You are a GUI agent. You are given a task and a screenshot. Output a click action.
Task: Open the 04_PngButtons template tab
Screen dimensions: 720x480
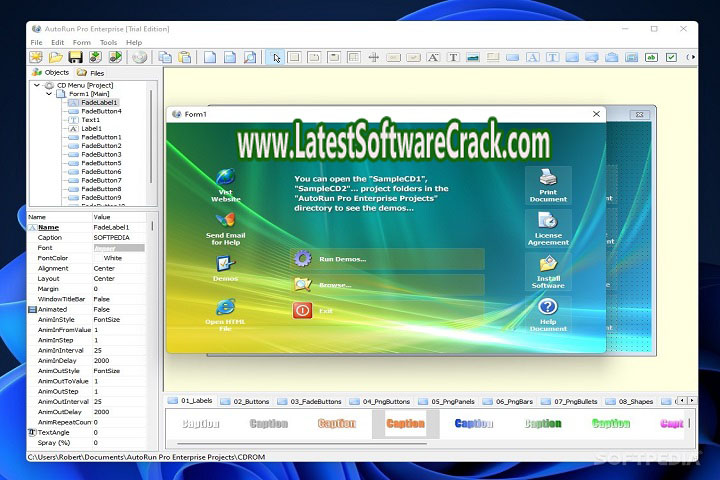tap(380, 401)
